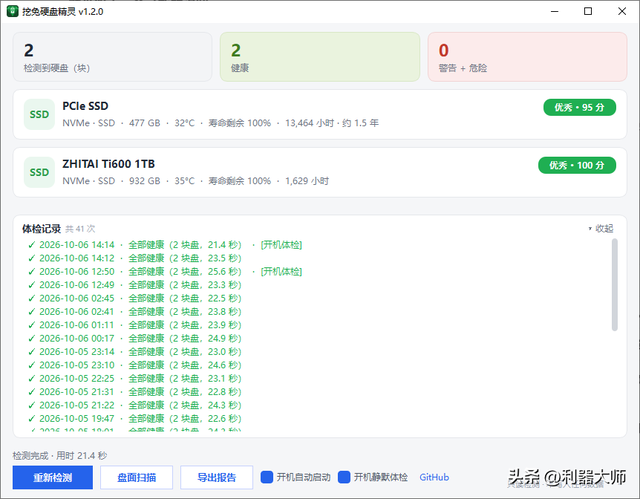
Task: Minimize the 挖兔硬盘精灵 window
Action: [554, 11]
